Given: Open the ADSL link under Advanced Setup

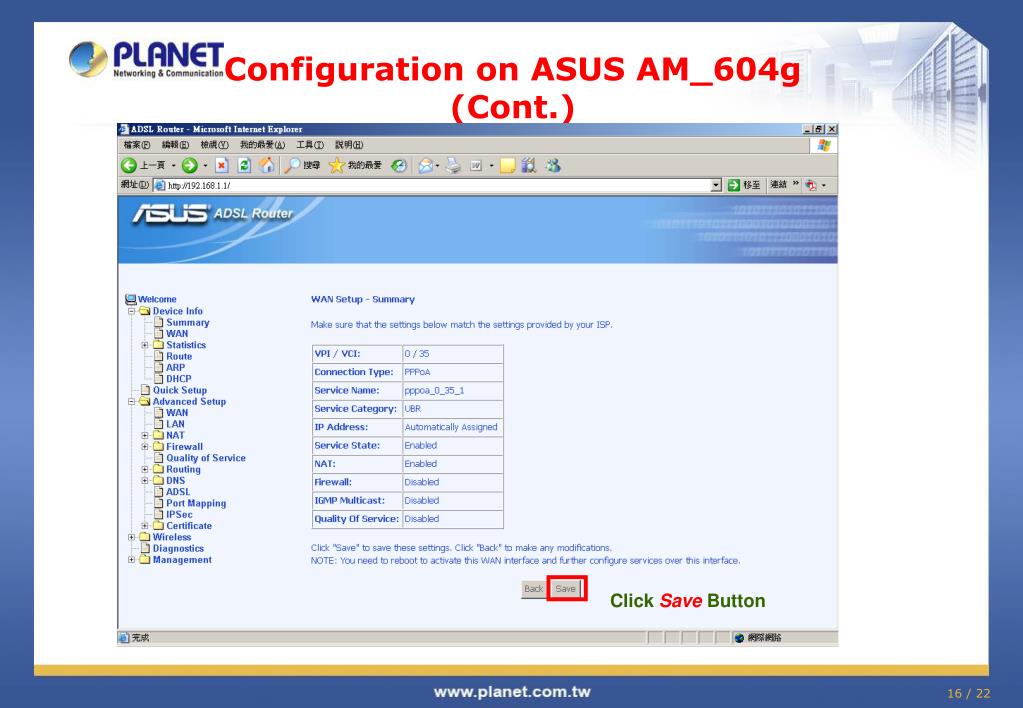Looking at the screenshot, I should 178,492.
